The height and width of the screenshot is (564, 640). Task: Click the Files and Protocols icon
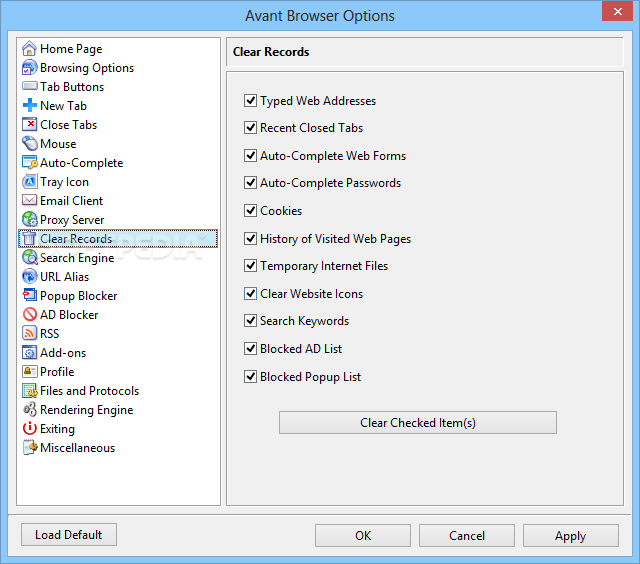[x=29, y=391]
